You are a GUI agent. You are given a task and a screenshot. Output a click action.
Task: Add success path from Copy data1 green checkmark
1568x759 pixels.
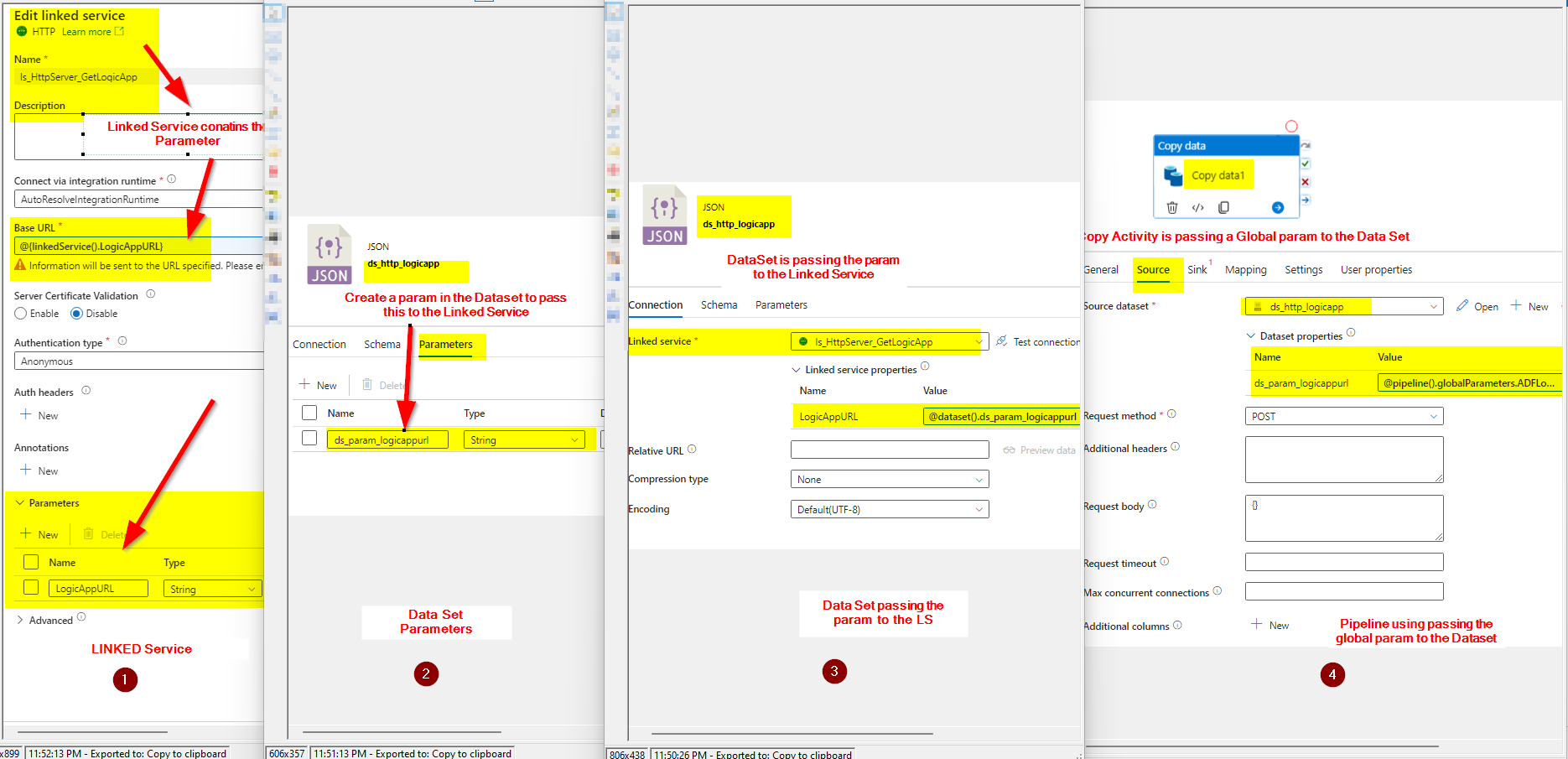(1305, 163)
